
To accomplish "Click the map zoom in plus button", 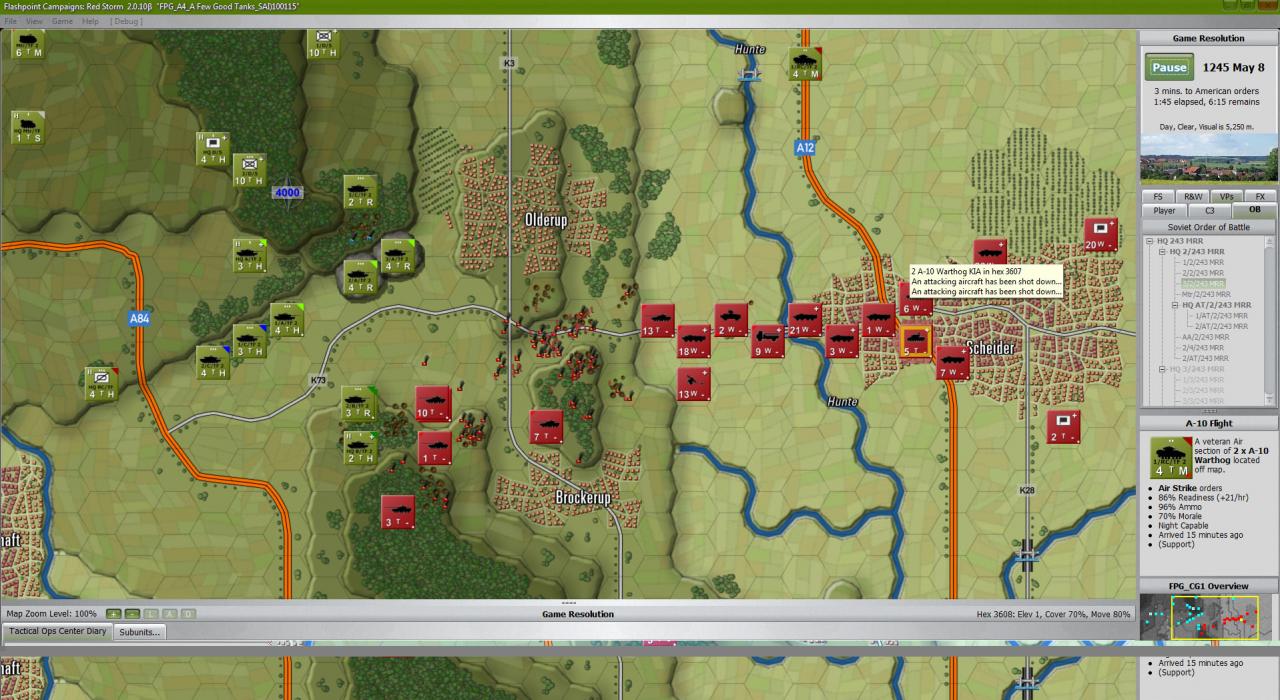I will click(113, 614).
